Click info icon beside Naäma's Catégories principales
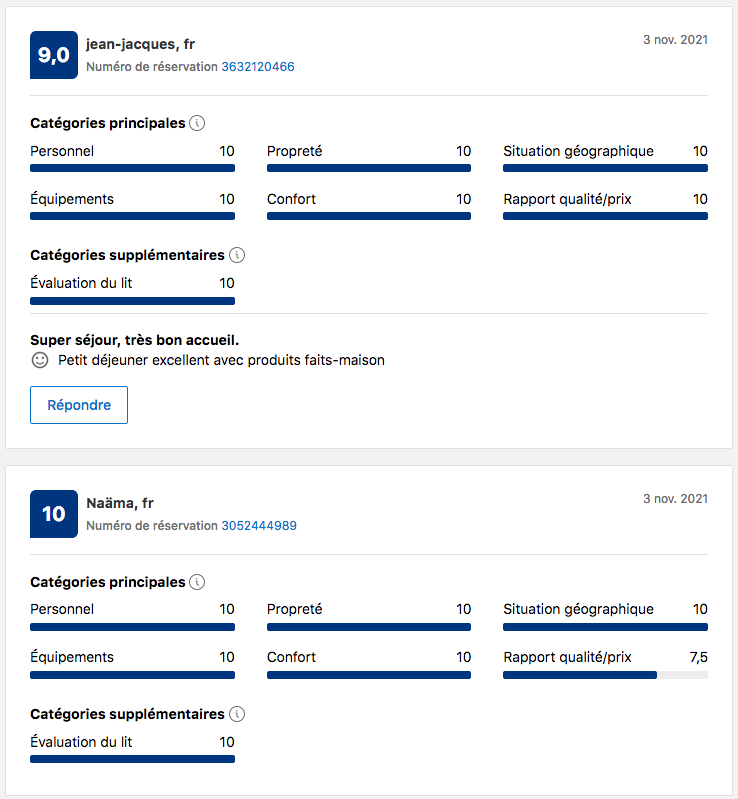Screen dimensions: 738x799 pos(197,582)
